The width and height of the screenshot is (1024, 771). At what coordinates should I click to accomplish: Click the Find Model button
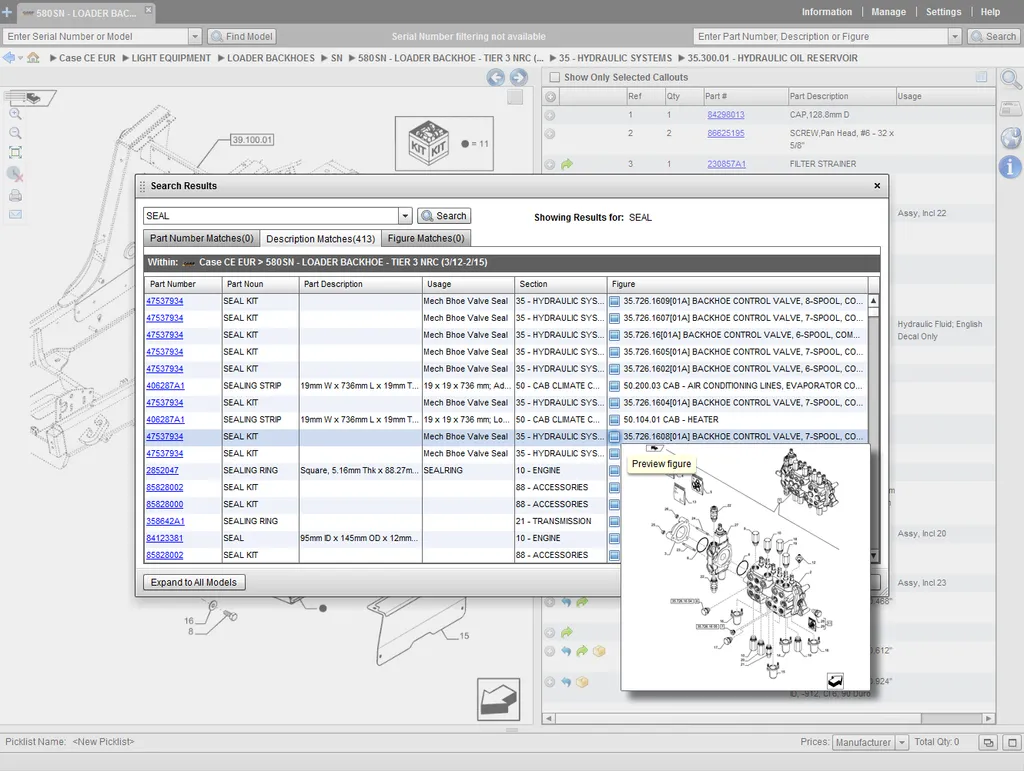point(242,37)
